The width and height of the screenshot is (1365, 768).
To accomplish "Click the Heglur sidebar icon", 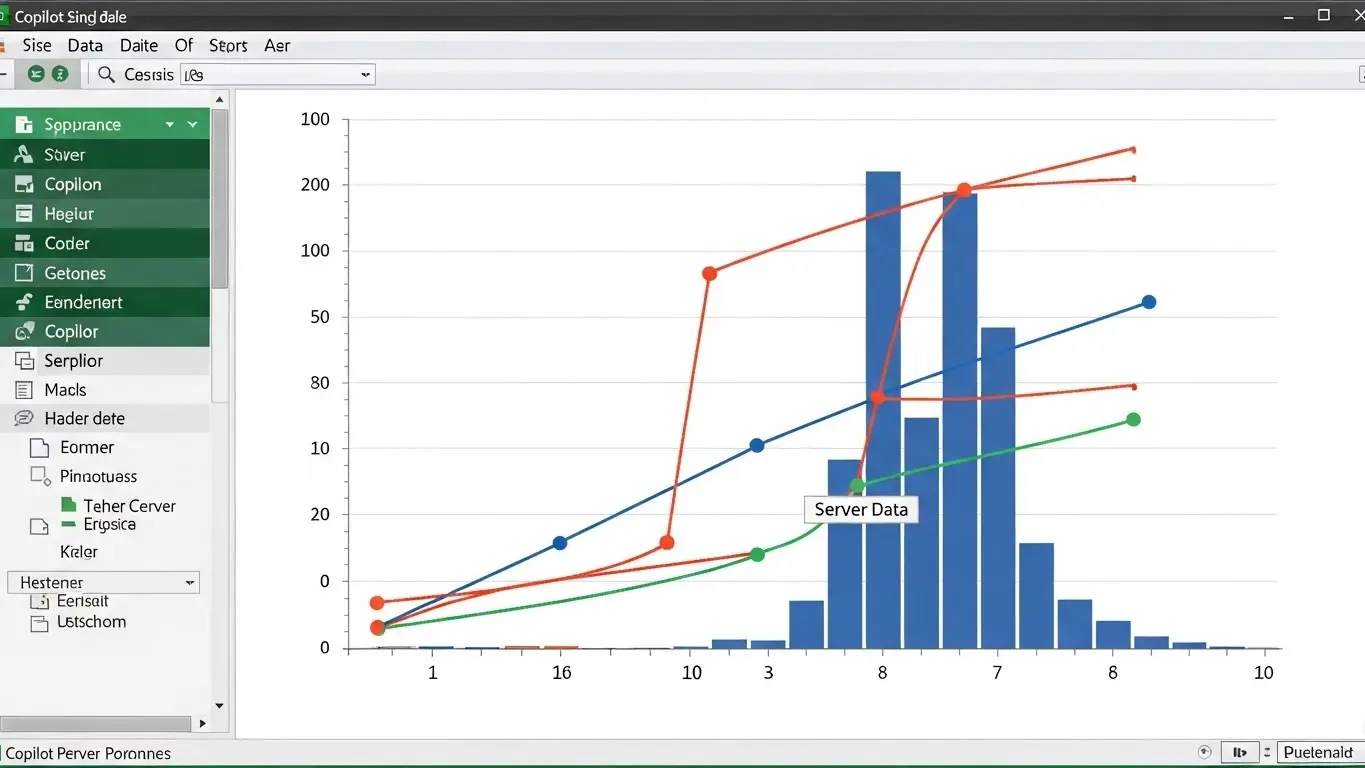I will [x=24, y=214].
